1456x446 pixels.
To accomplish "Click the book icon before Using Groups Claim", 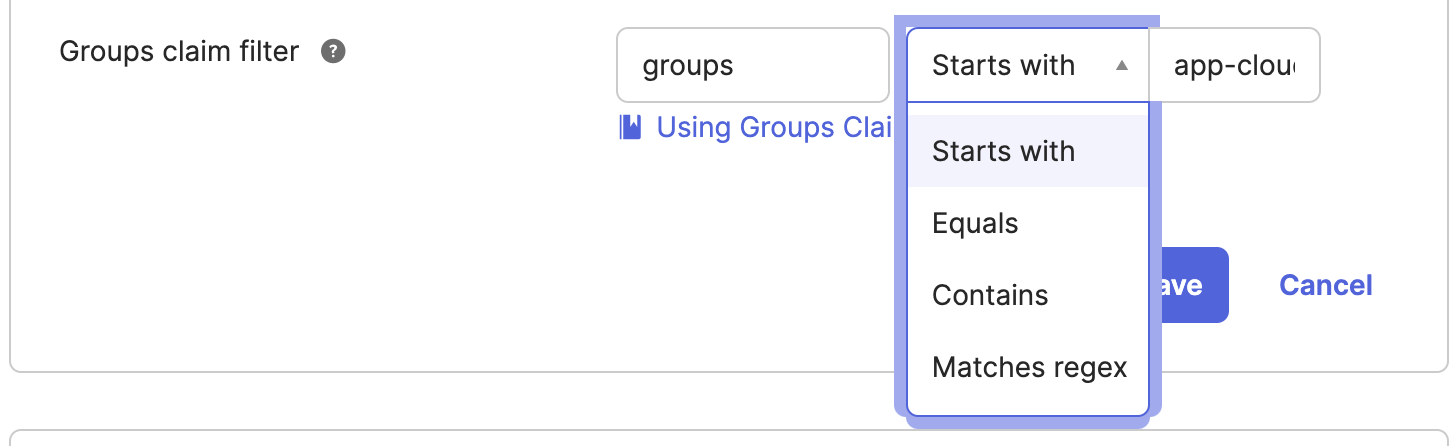I will [630, 127].
